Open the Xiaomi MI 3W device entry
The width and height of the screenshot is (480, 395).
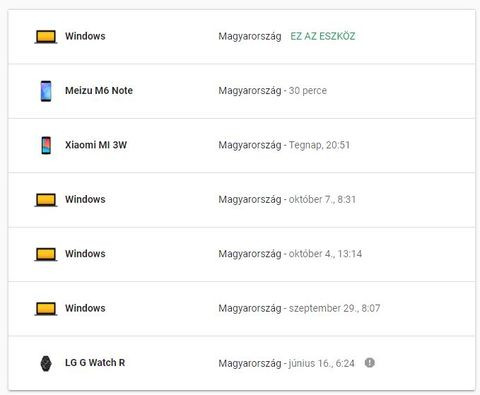[x=242, y=145]
